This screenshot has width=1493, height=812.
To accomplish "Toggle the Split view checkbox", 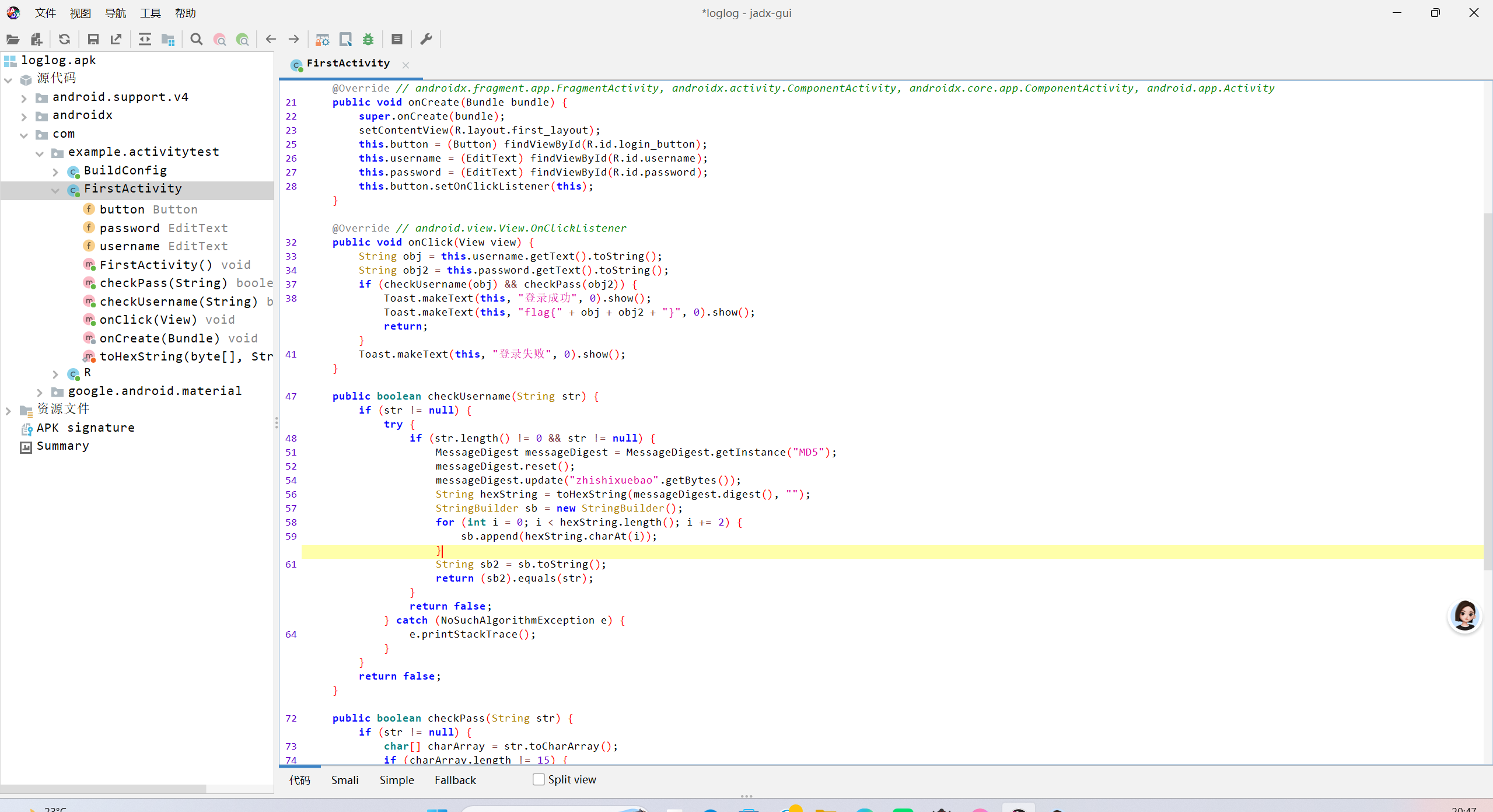I will 539,779.
